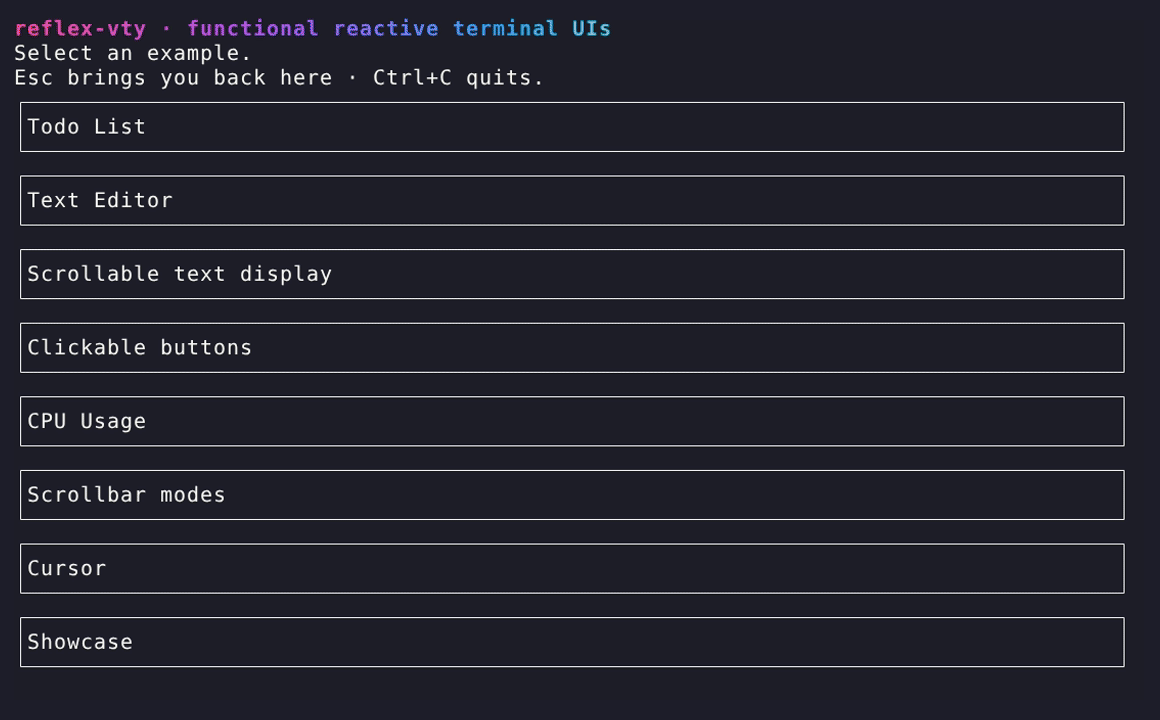Choose the Scrollbar modes example
This screenshot has height=720, width=1160.
click(572, 495)
